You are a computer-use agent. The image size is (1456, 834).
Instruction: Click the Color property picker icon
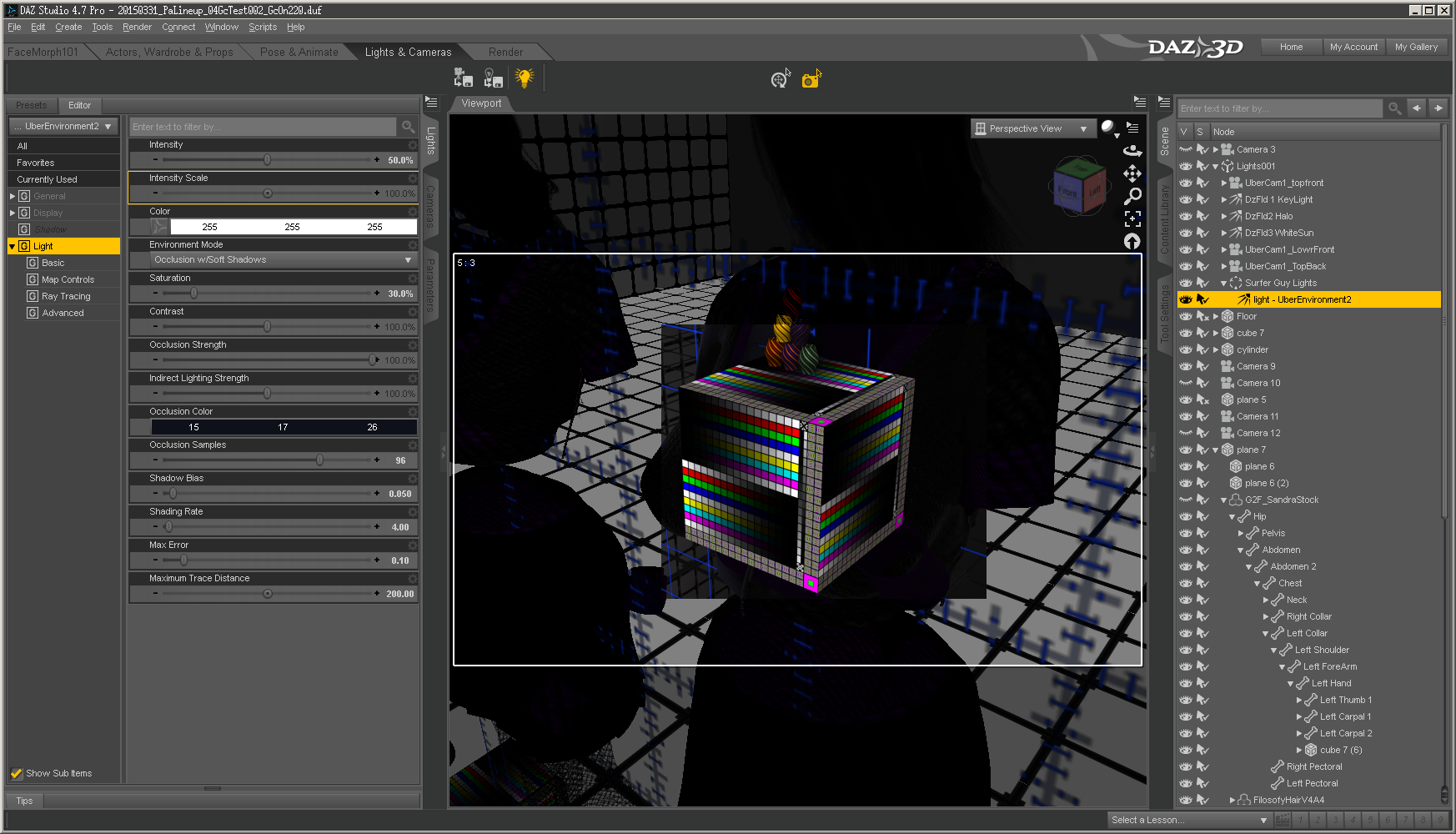click(x=159, y=227)
